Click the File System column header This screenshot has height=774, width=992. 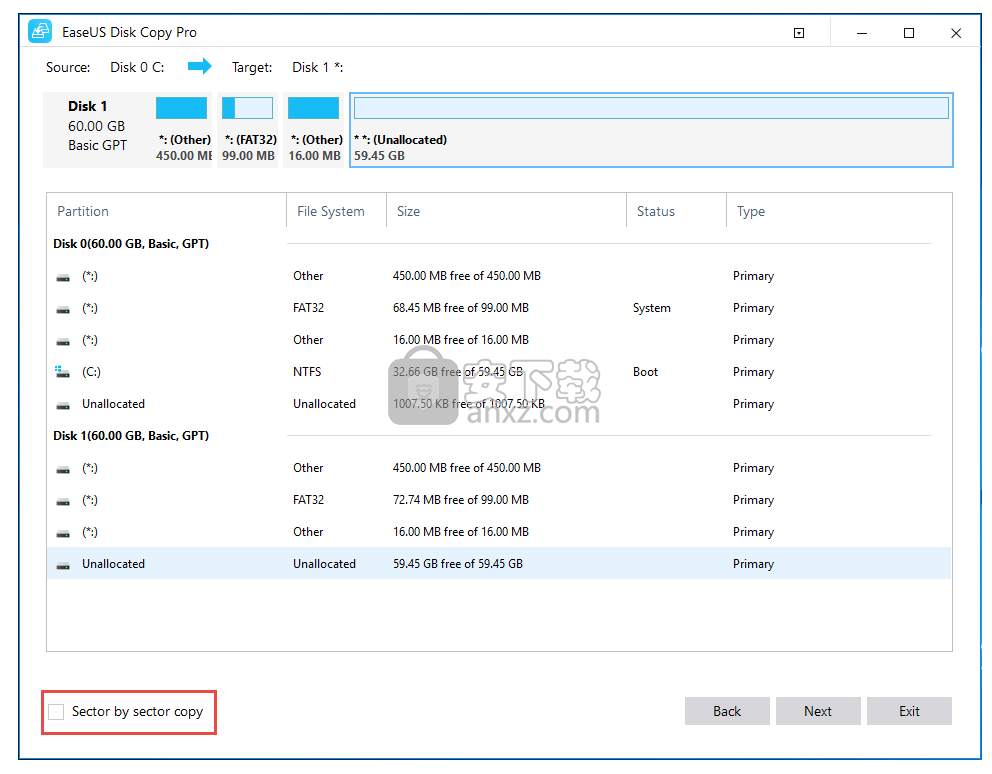click(331, 211)
